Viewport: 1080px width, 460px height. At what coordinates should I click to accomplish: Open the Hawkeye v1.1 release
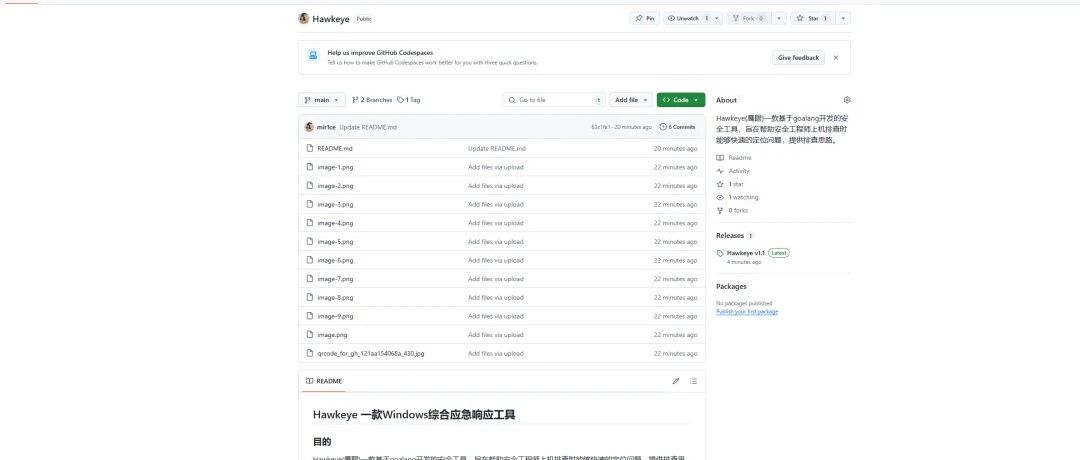click(745, 253)
